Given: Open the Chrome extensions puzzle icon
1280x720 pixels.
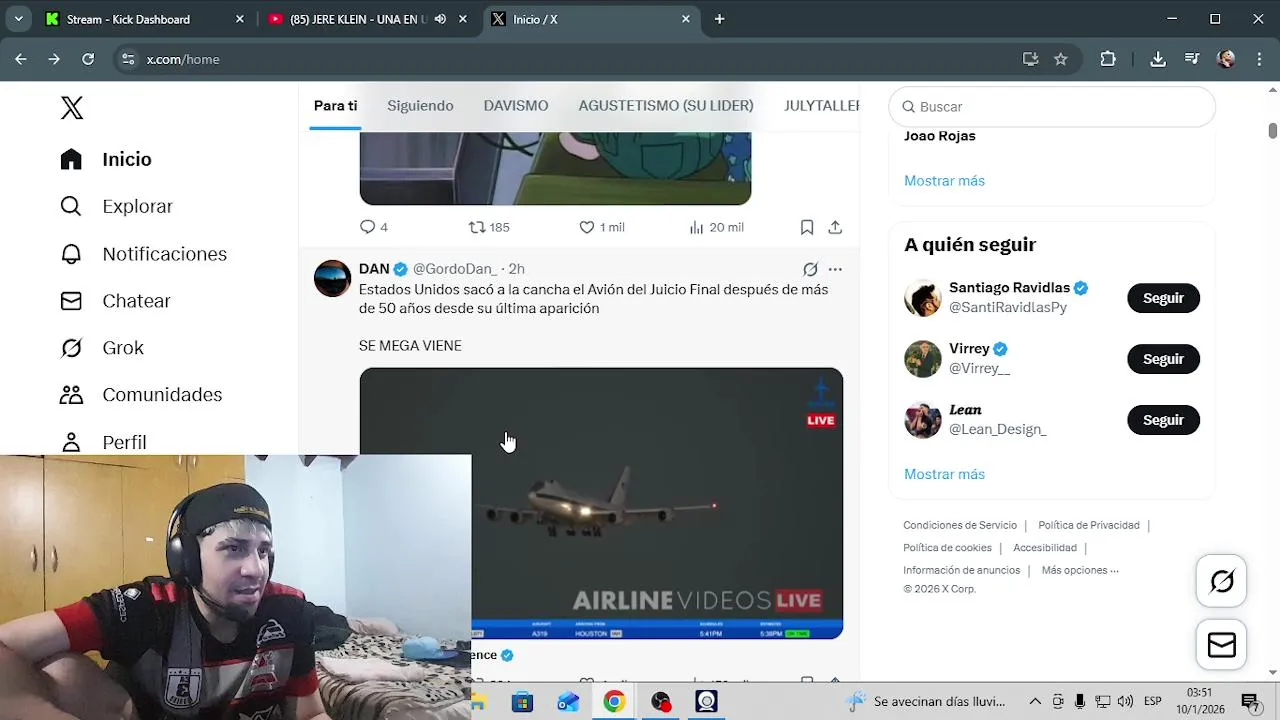Looking at the screenshot, I should 1108,59.
